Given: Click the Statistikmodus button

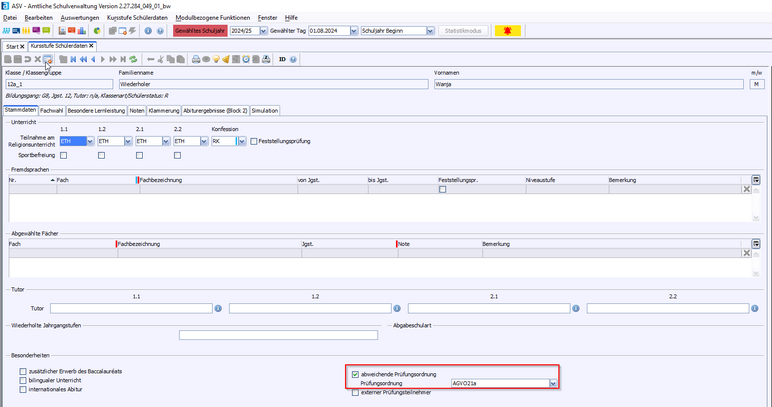Looking at the screenshot, I should (463, 31).
